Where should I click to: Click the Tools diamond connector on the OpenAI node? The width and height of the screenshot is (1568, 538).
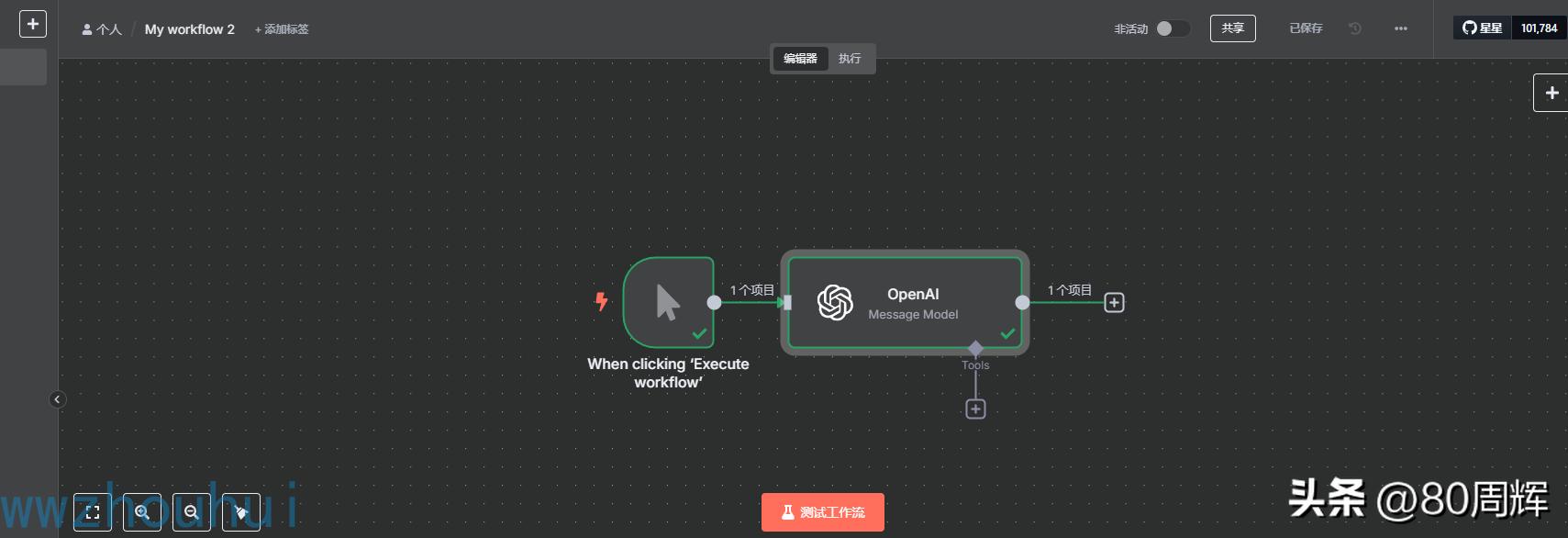click(975, 348)
